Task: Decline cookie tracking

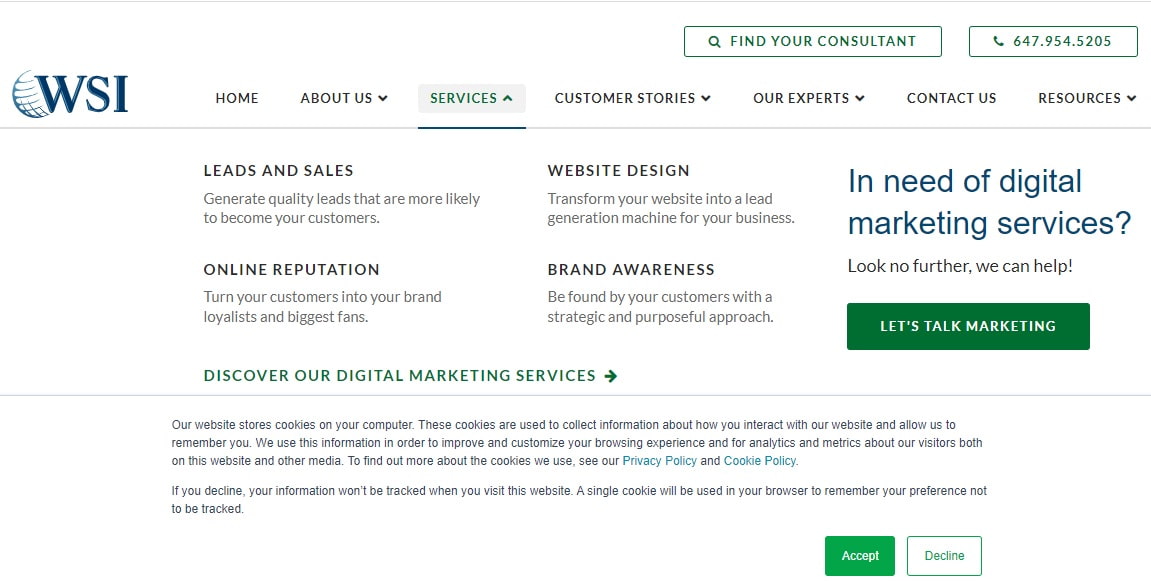Action: [944, 556]
